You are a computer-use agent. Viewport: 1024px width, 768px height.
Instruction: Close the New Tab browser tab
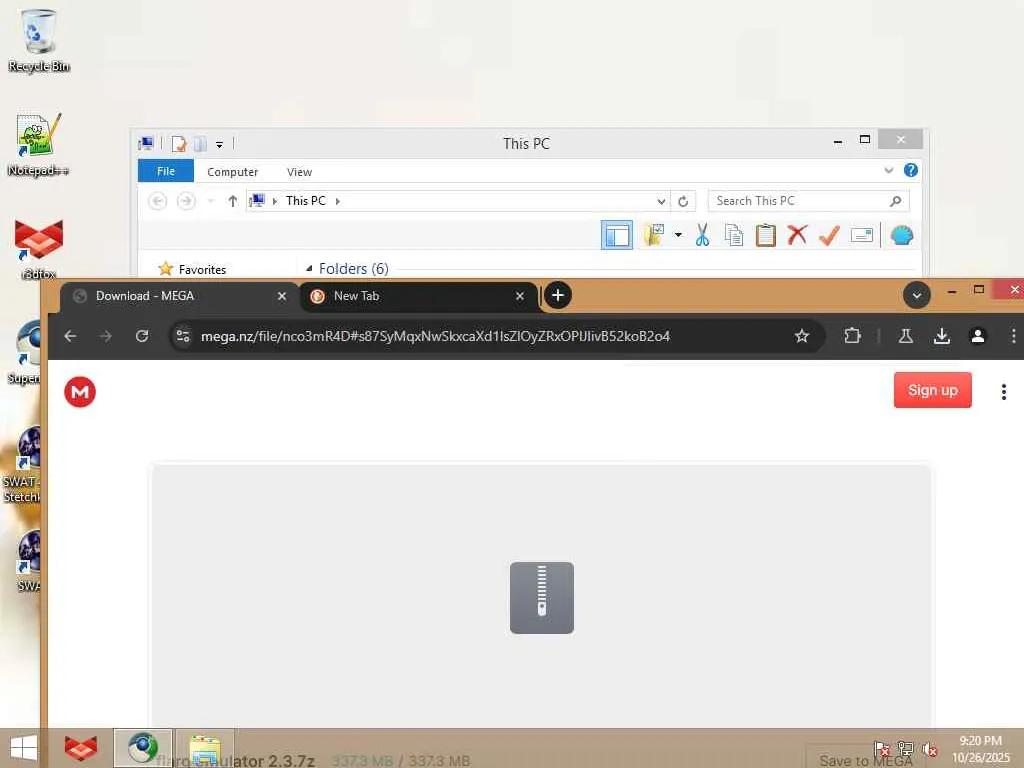(520, 296)
